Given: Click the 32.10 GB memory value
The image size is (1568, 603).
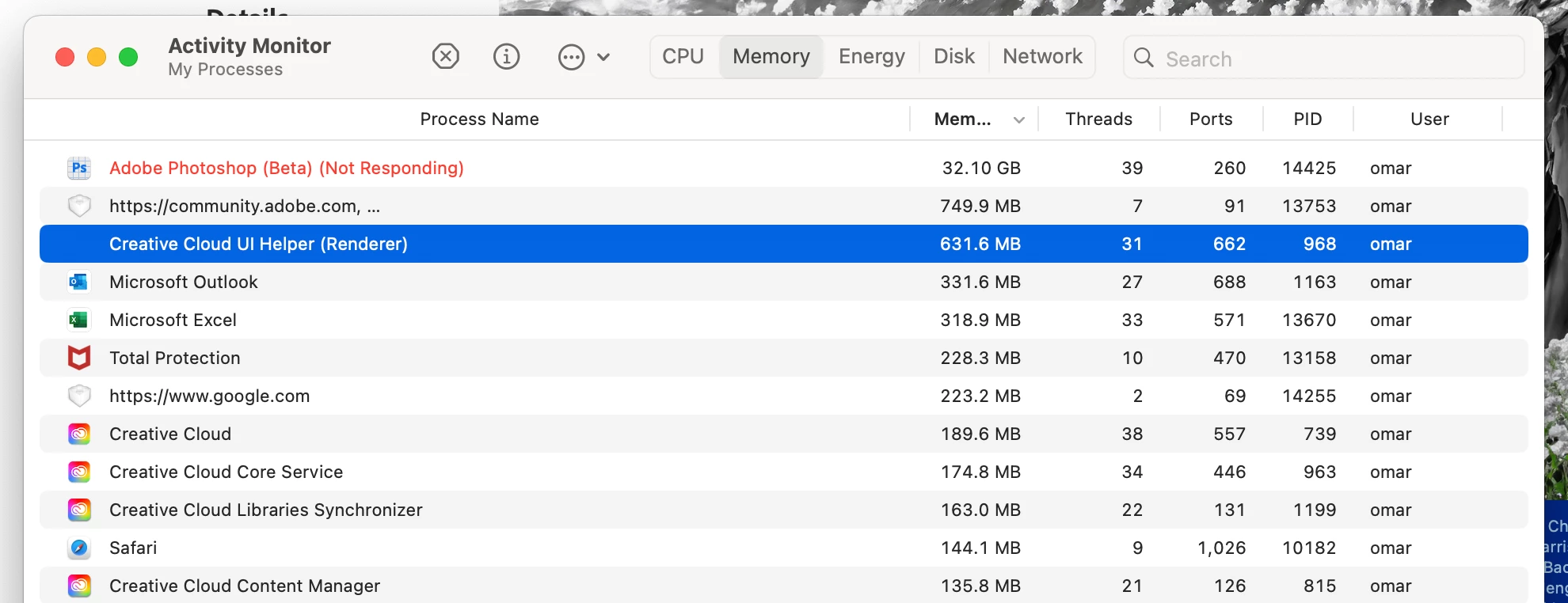Looking at the screenshot, I should coord(981,169).
